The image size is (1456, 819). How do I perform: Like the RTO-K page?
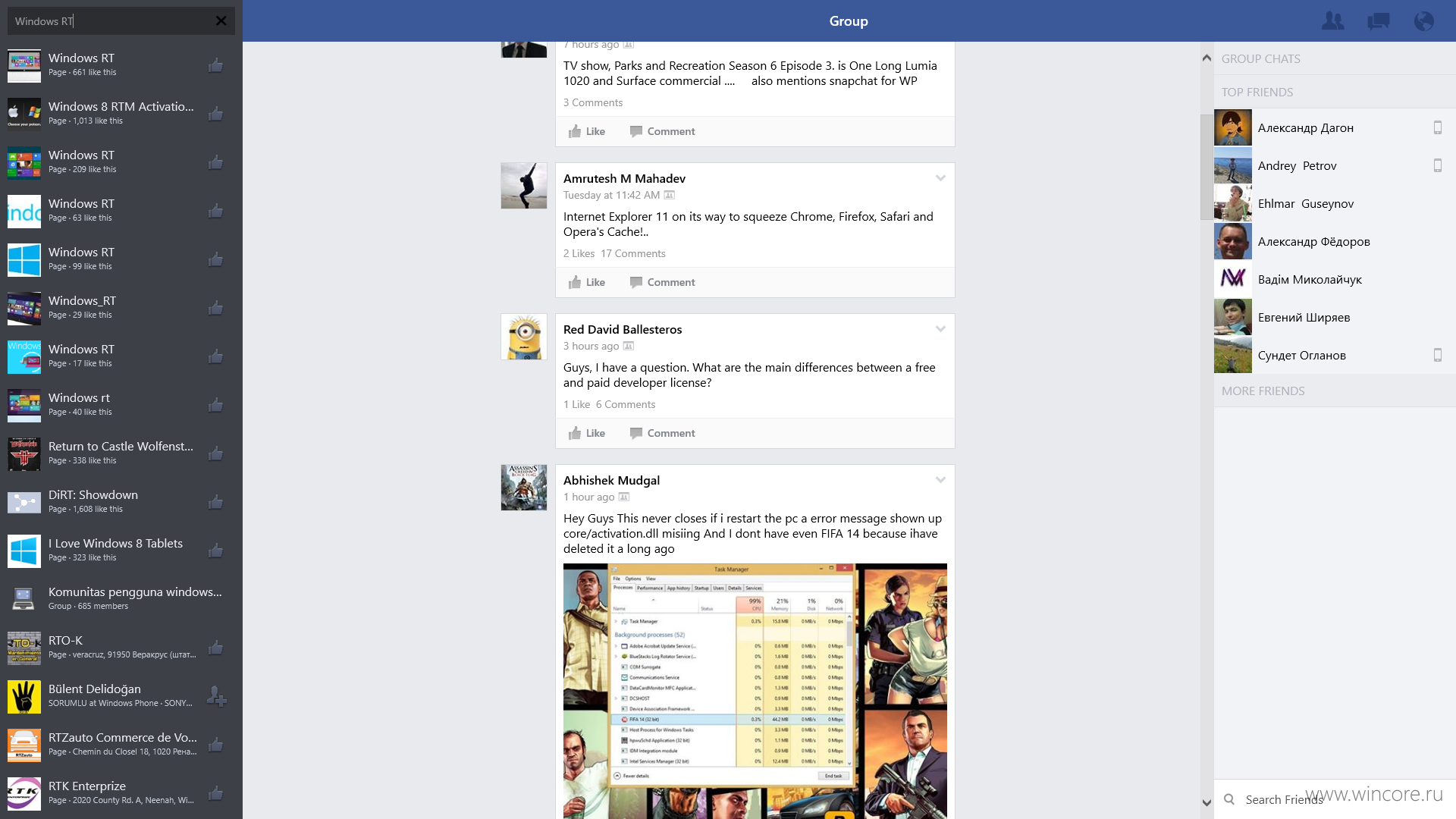tap(215, 648)
